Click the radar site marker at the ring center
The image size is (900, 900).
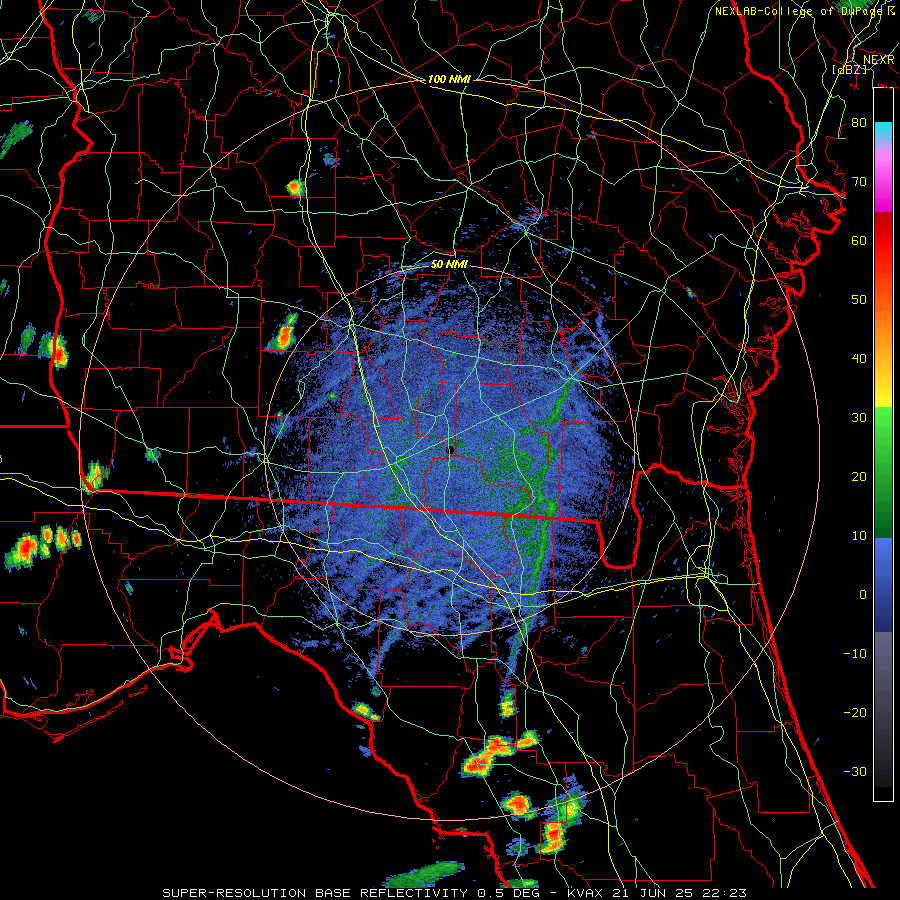click(451, 449)
